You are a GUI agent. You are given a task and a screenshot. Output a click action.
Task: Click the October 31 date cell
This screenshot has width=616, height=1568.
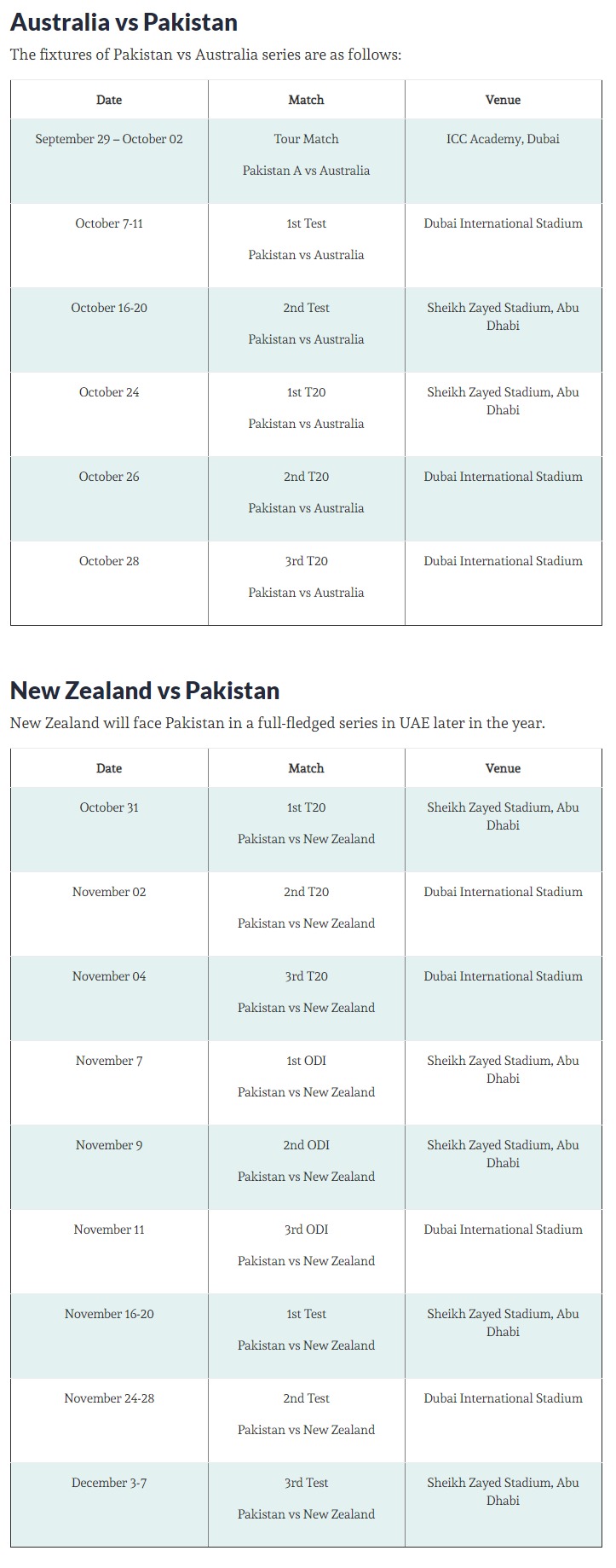pos(109,807)
